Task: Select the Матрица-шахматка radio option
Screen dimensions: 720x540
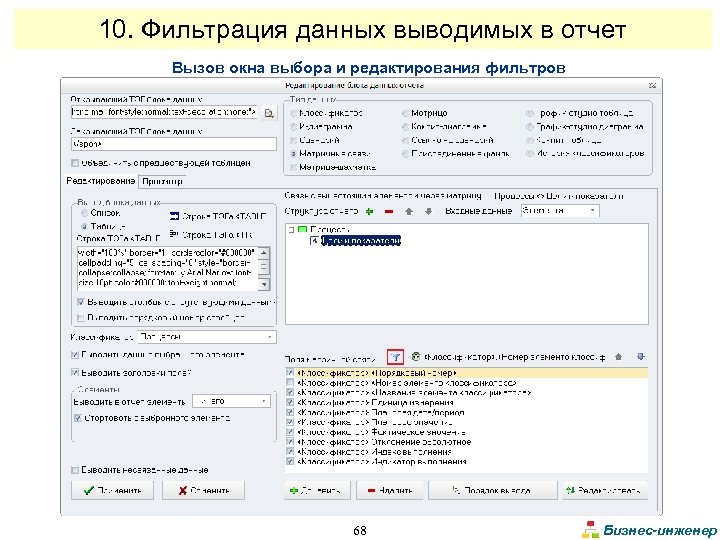Action: (x=293, y=168)
